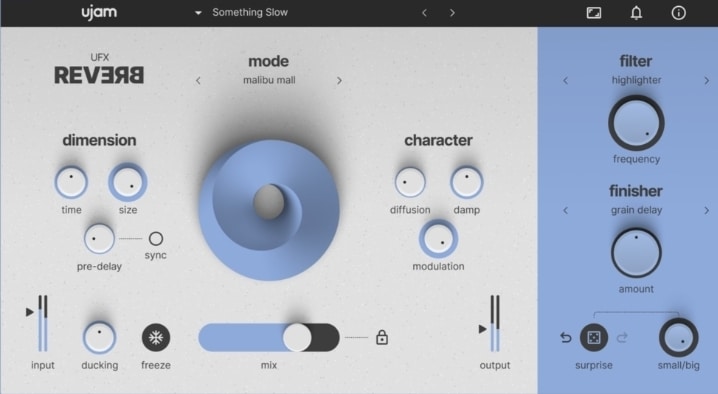
Task: Click the redo arrow beside surprise
Action: coord(622,338)
